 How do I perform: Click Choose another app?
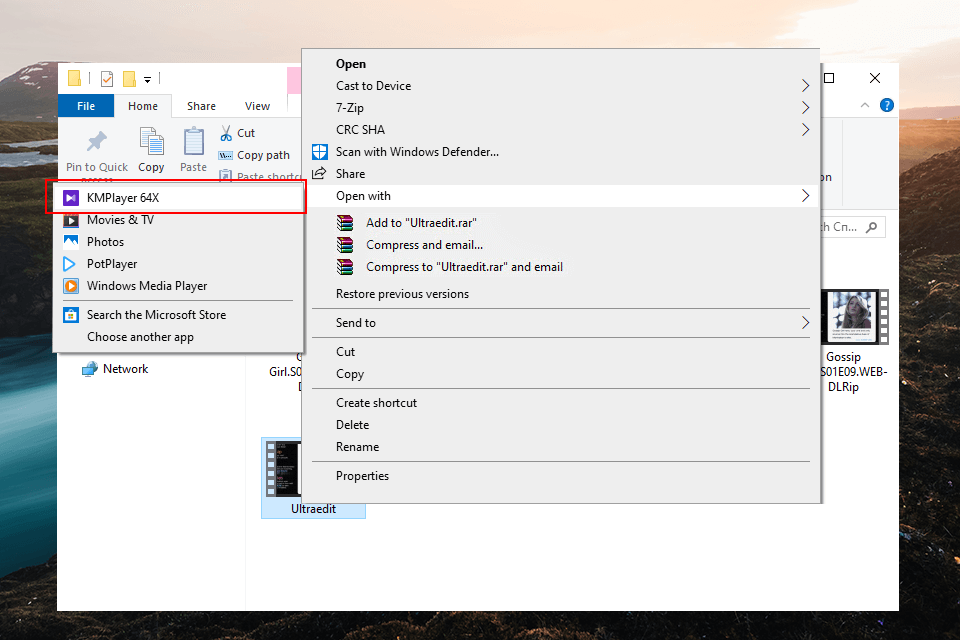tap(140, 337)
